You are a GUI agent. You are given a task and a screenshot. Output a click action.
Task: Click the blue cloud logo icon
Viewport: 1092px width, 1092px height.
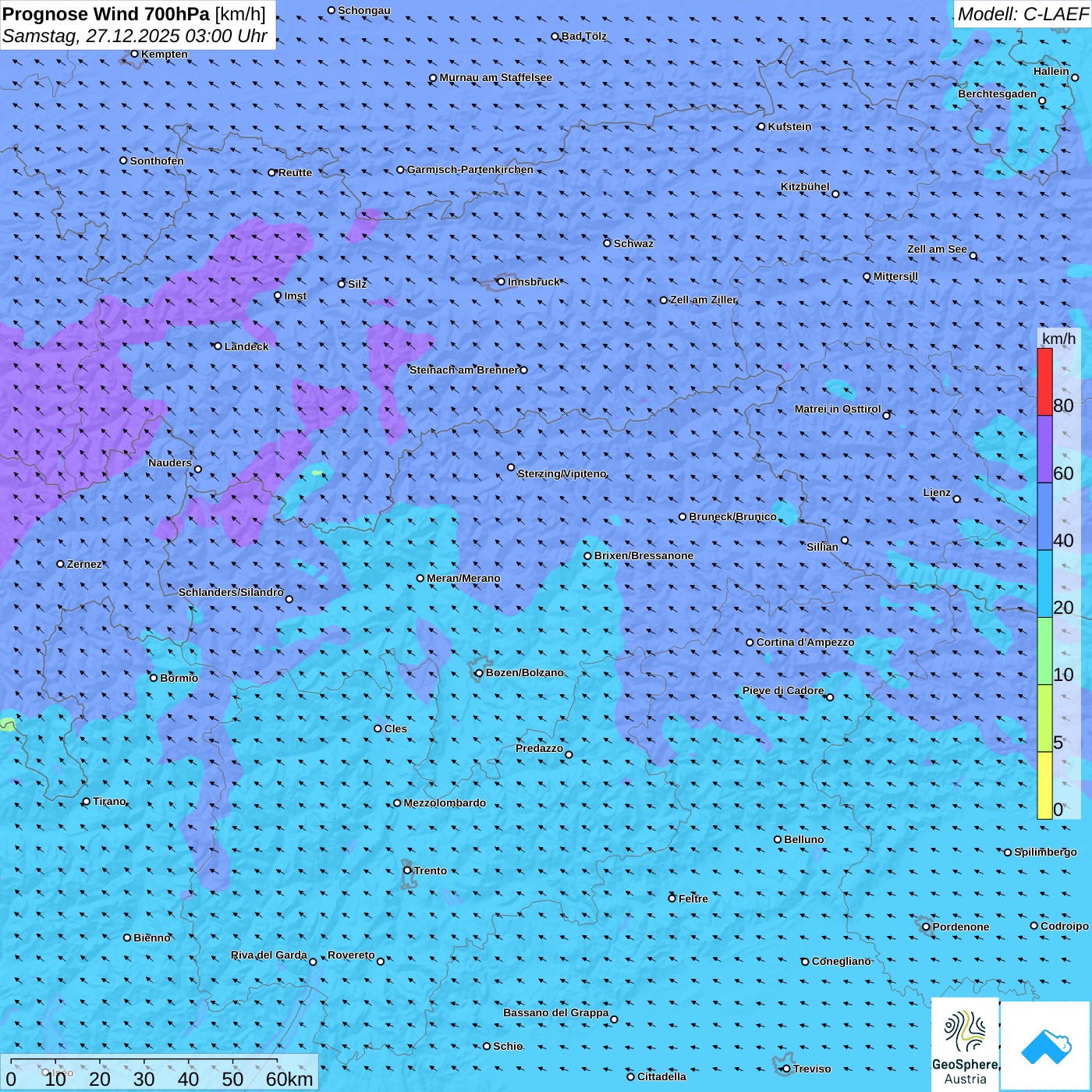(1046, 1046)
